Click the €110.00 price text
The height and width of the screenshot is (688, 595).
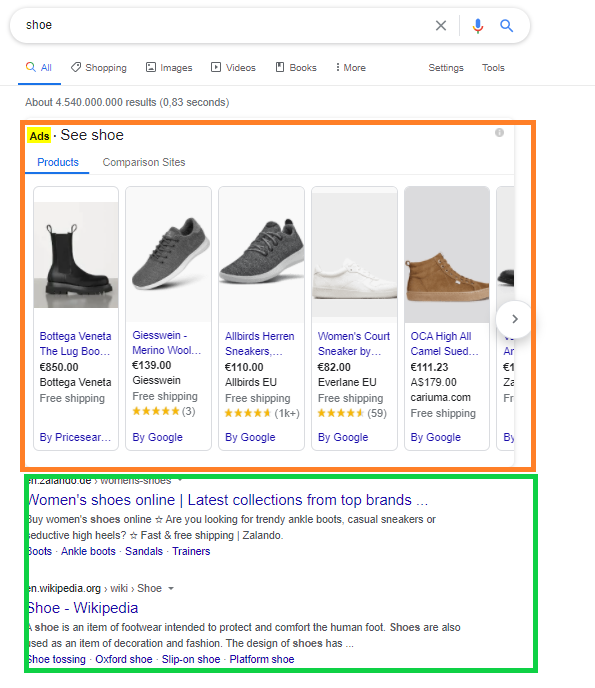pyautogui.click(x=244, y=367)
